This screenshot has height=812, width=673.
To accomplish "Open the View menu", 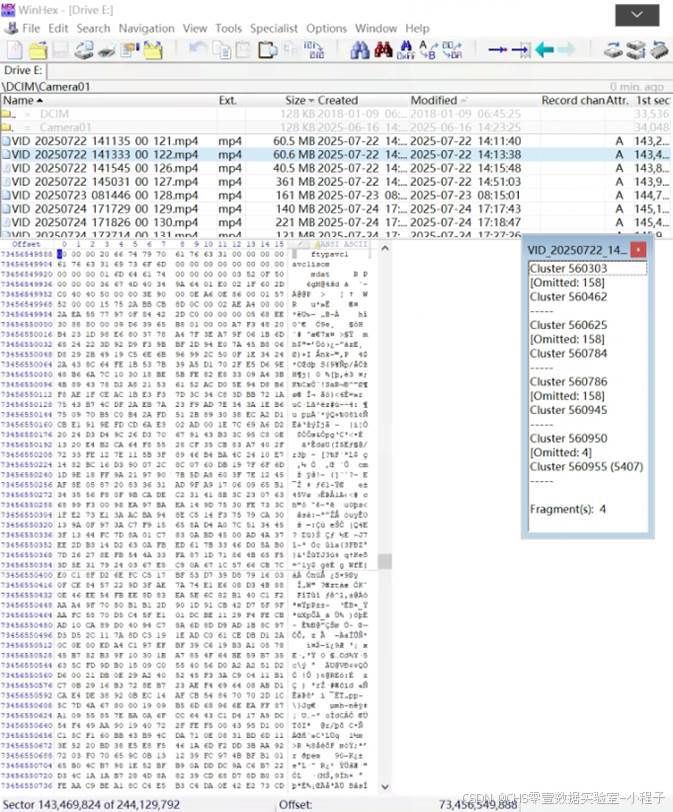I will (x=195, y=28).
